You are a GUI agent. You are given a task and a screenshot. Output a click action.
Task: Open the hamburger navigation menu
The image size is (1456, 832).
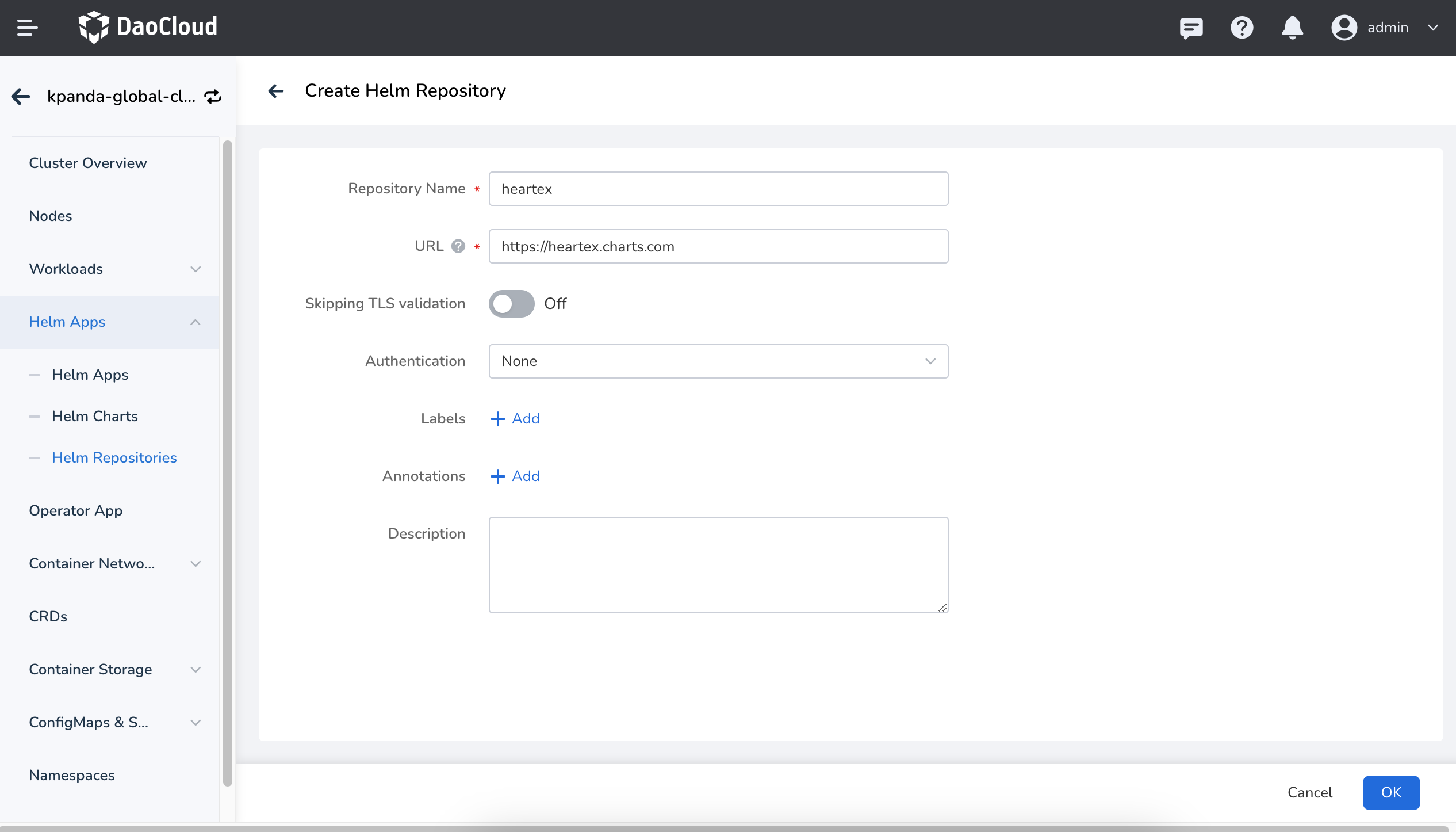tap(26, 28)
